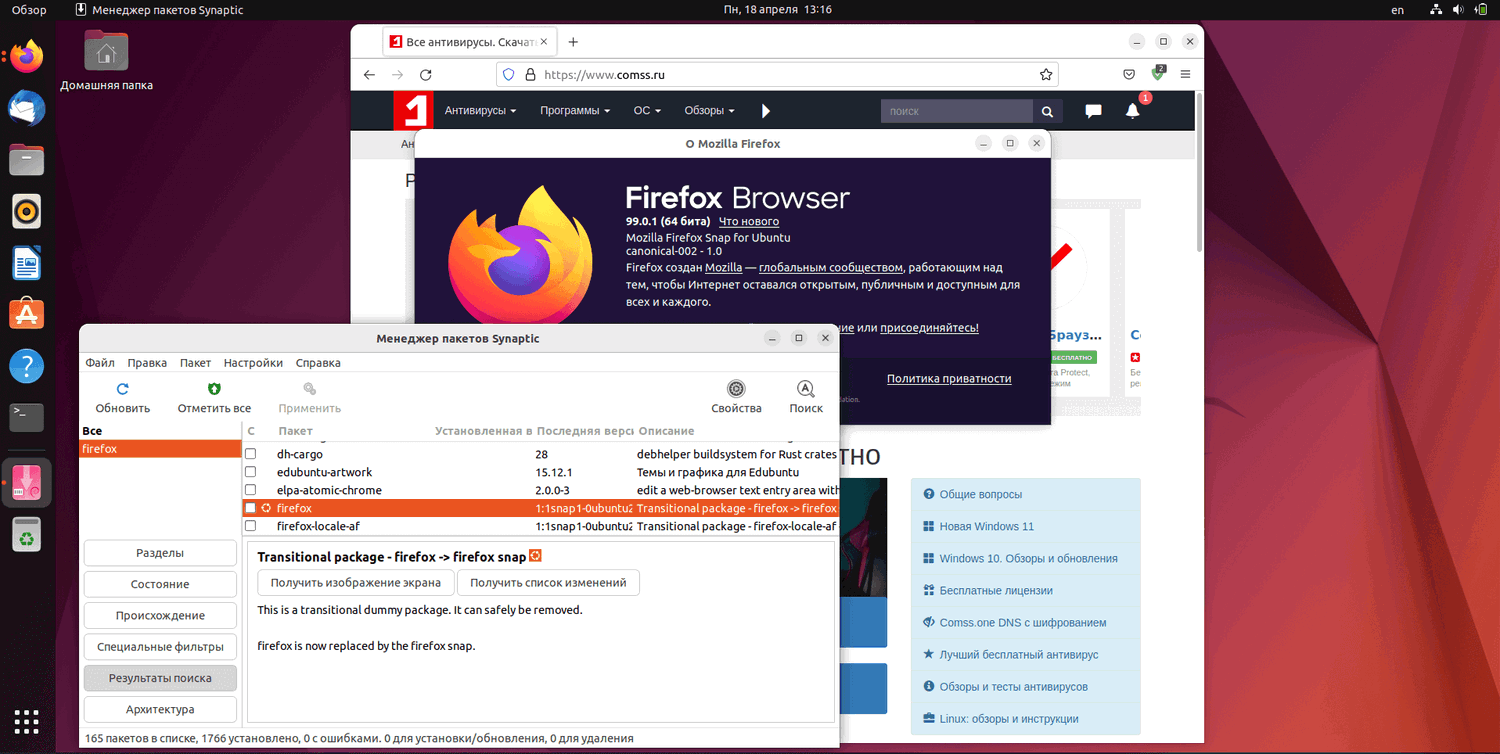Viewport: 1500px width, 754px height.
Task: Reload the page in Firefox
Action: [x=426, y=75]
